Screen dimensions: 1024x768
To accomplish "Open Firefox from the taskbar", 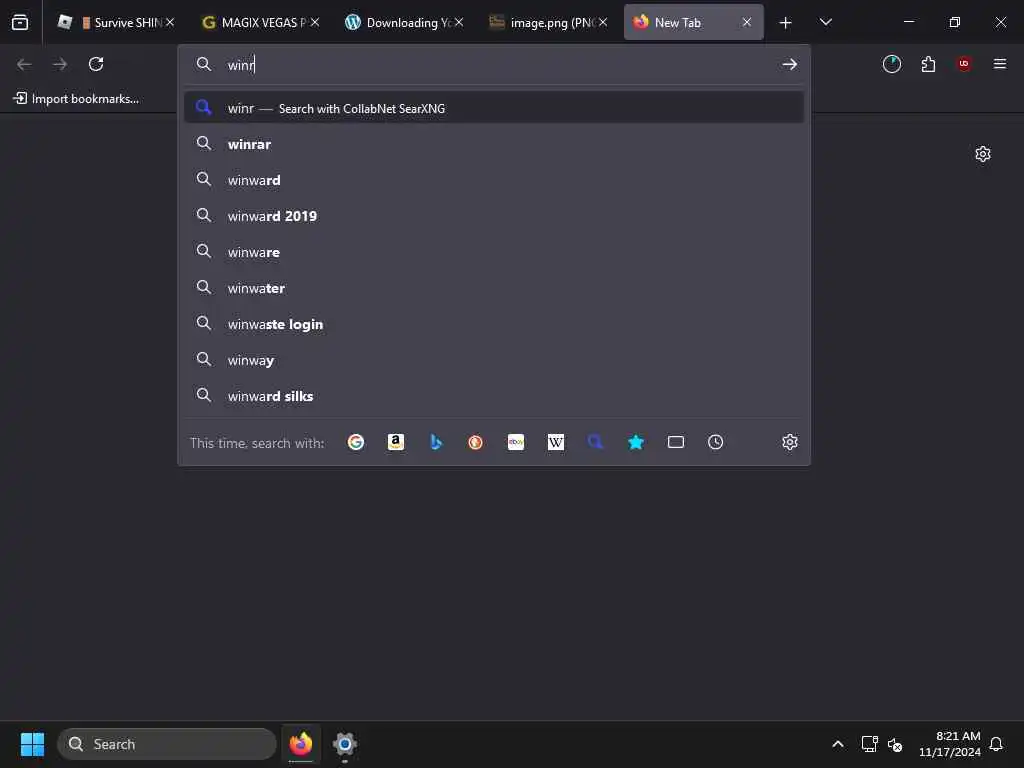I will pyautogui.click(x=300, y=744).
